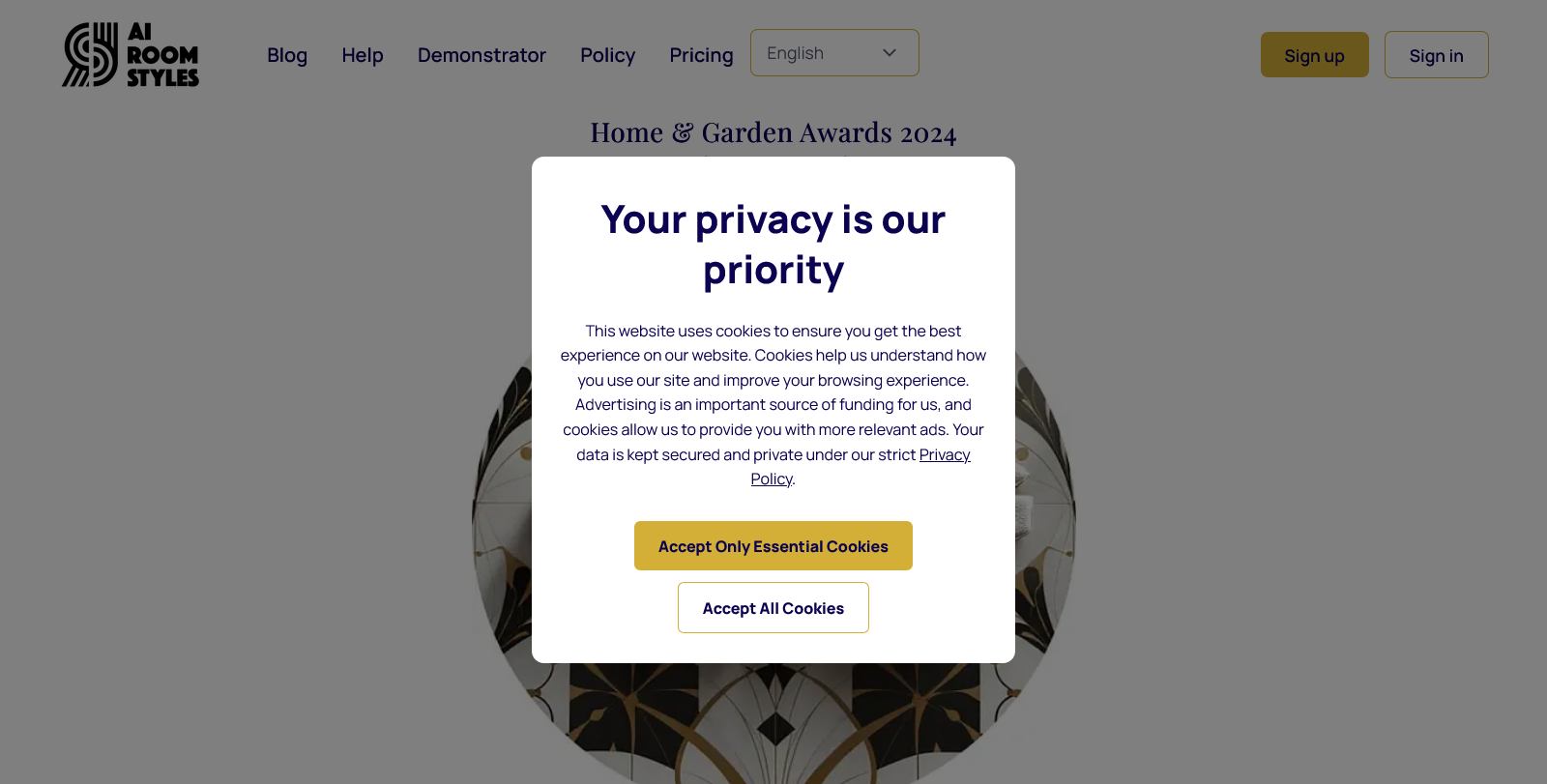Open the Blog page from the navigation
This screenshot has height=784, width=1547.
click(287, 55)
